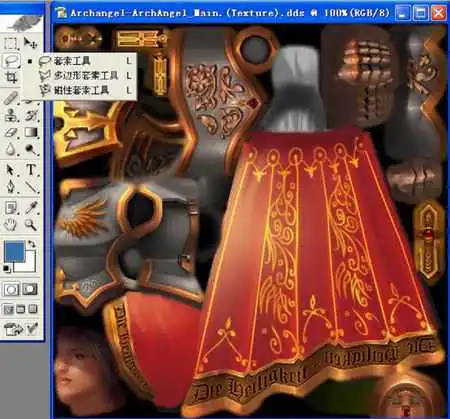
Task: Select the Path Selection arrow tool
Action: pos(11,170)
